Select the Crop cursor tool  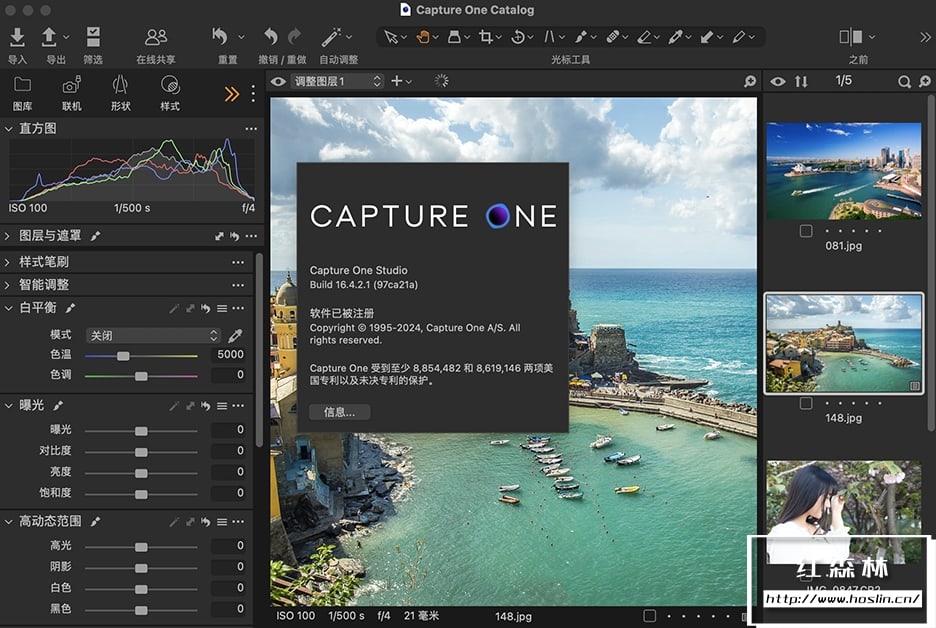click(x=486, y=37)
